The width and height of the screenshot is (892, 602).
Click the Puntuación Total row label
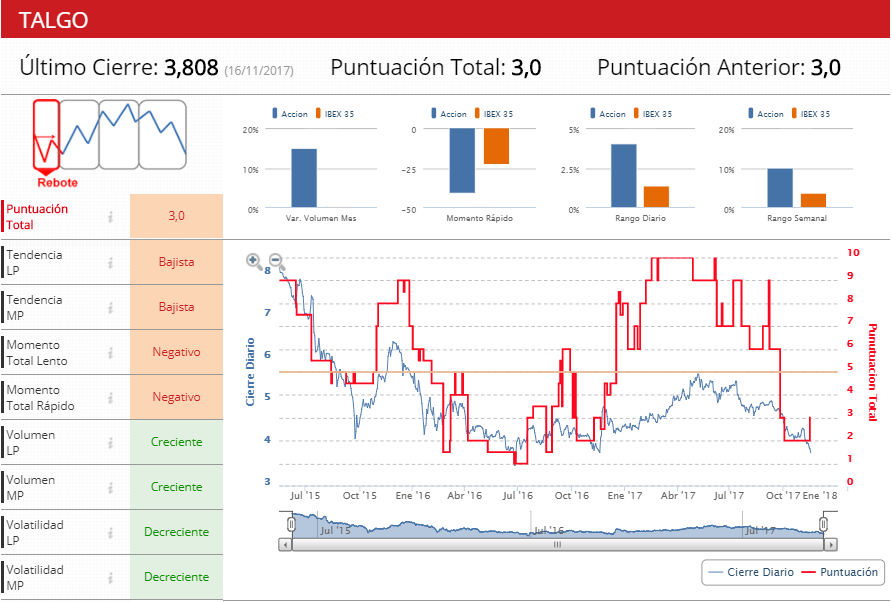point(37,217)
